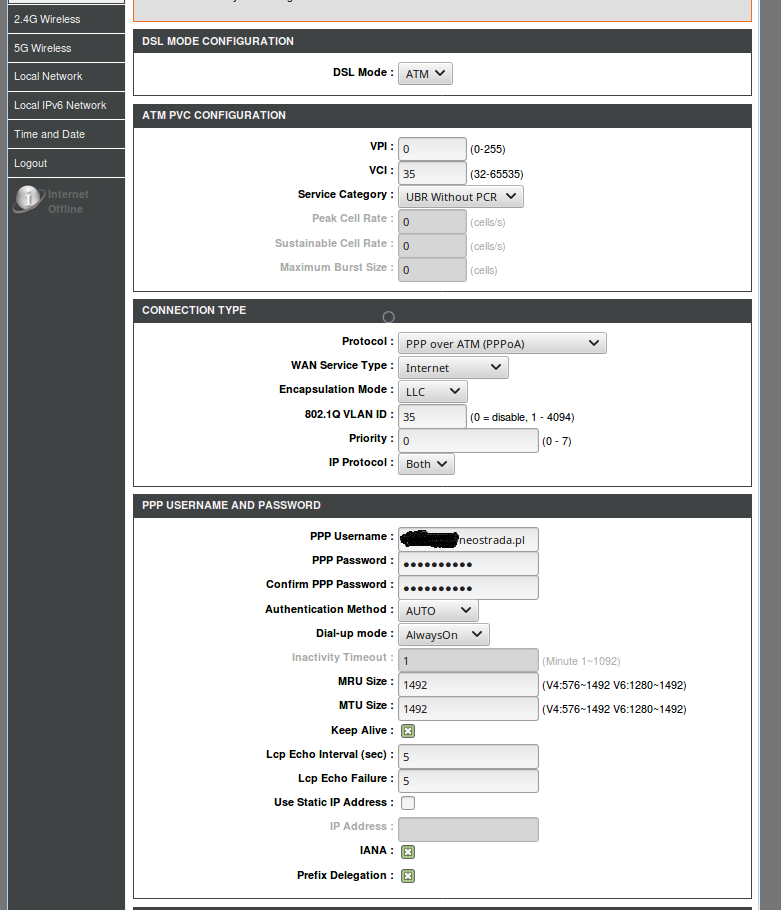The height and width of the screenshot is (910, 781).
Task: Open the IP Protocol dropdown
Action: [x=426, y=464]
